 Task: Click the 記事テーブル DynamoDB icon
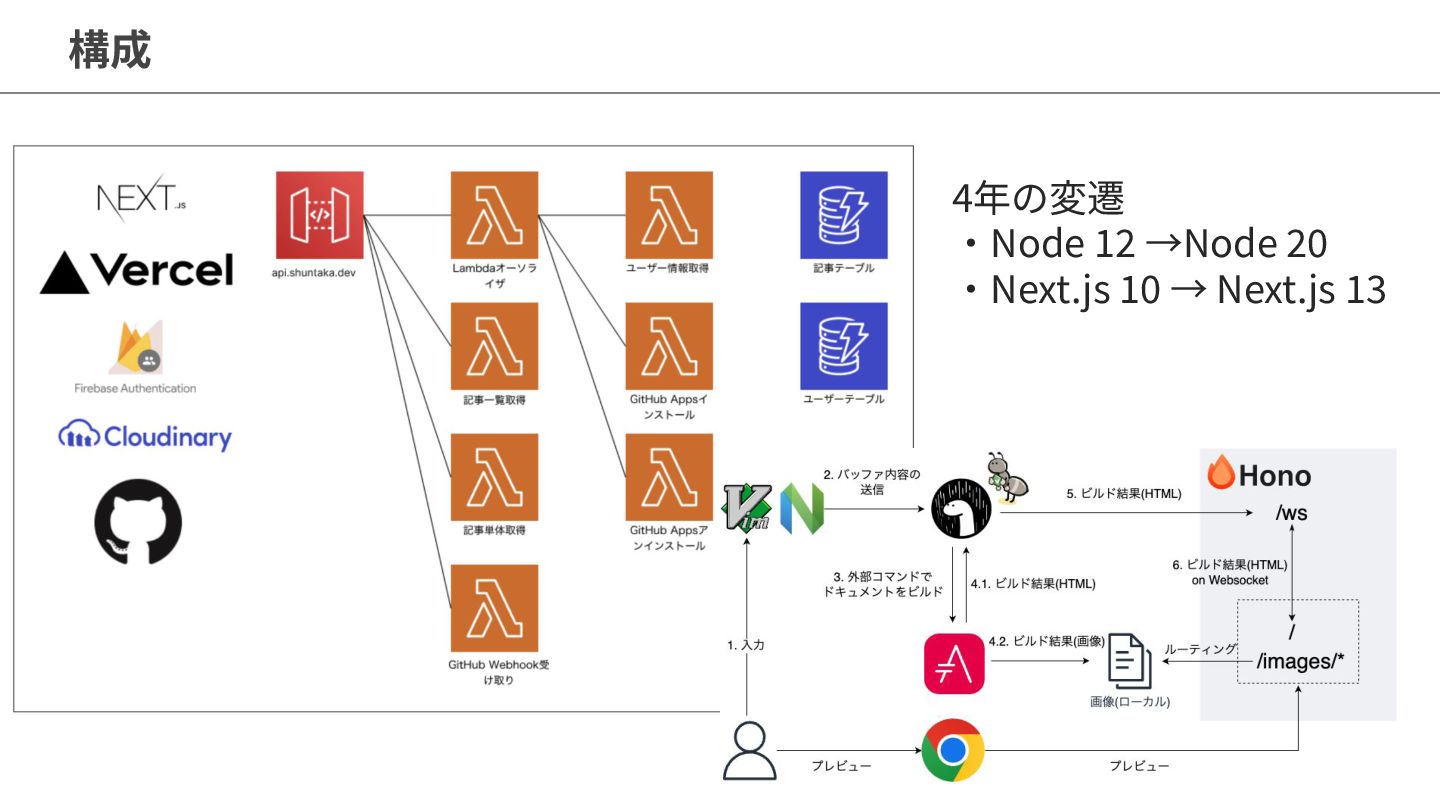[844, 215]
